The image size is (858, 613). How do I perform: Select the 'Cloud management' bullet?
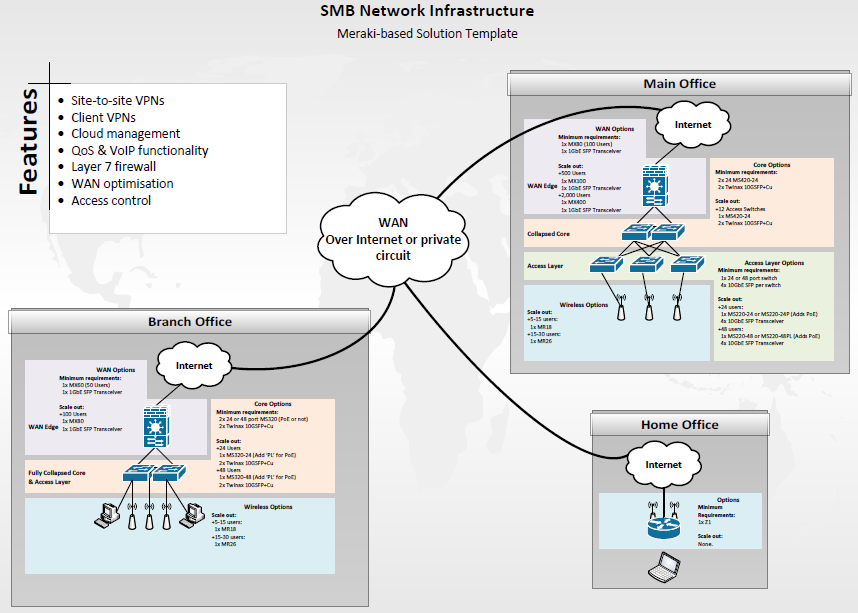125,134
